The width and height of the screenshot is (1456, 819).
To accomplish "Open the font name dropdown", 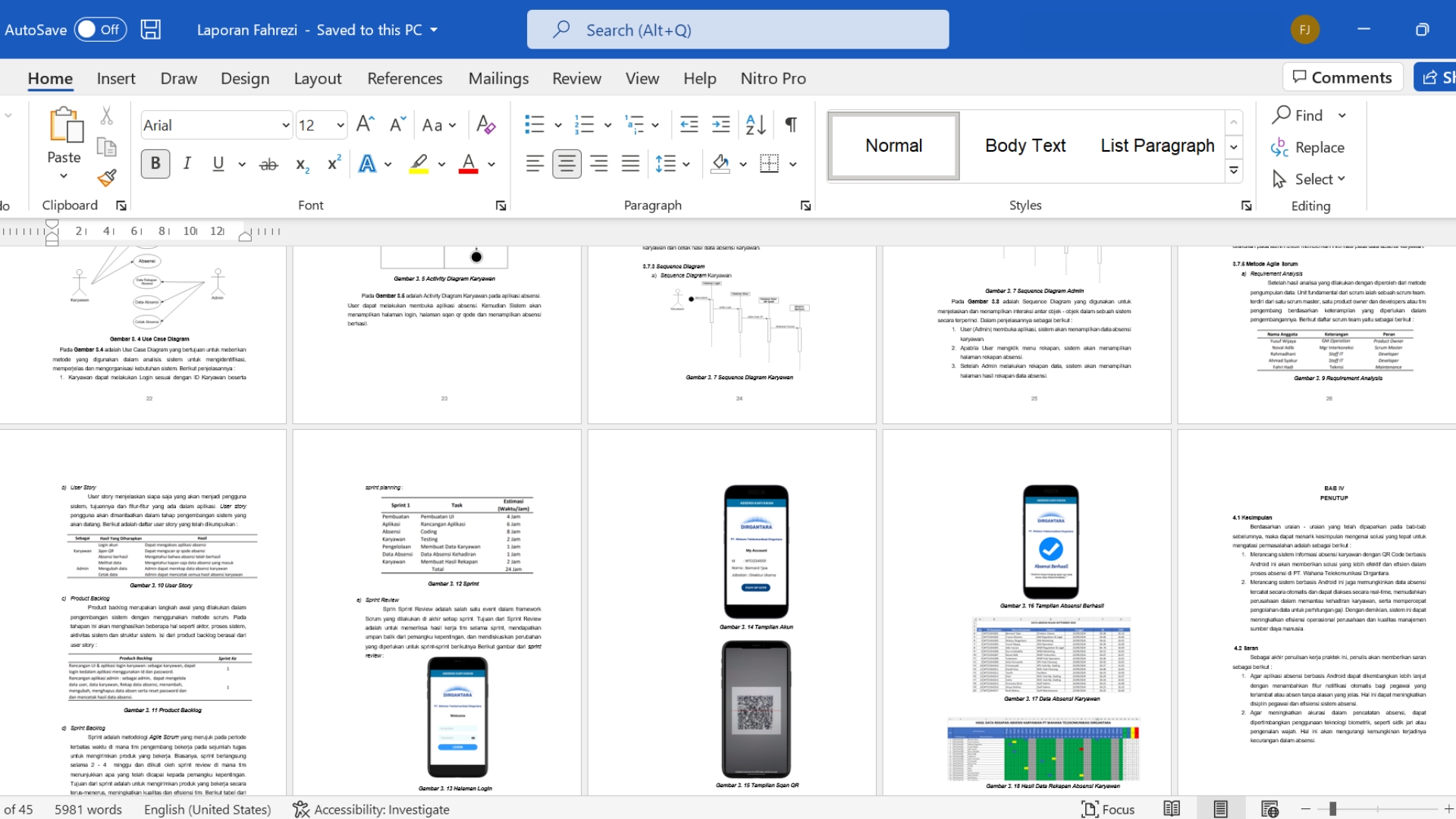I will click(286, 125).
